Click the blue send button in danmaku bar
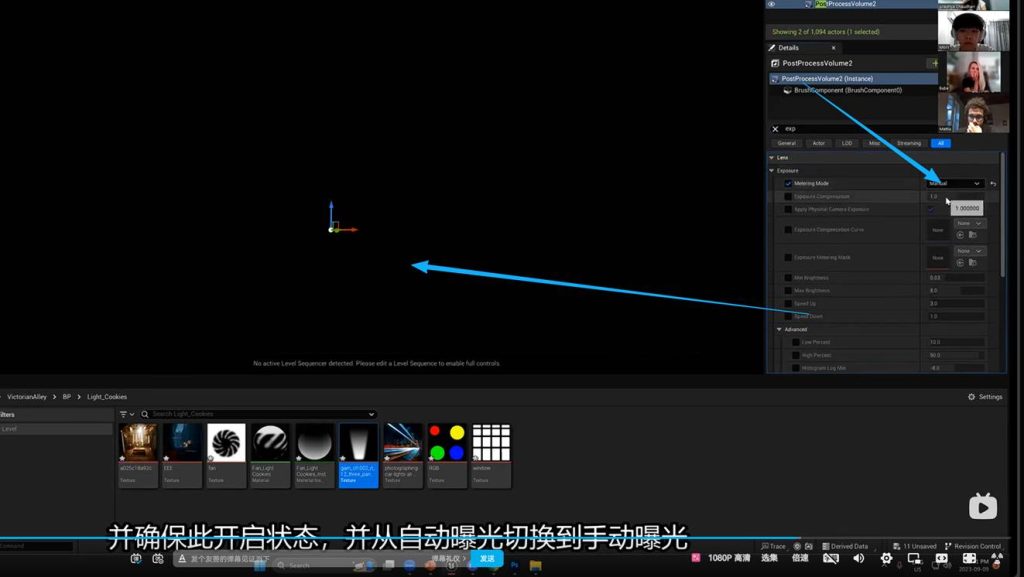 click(x=486, y=559)
